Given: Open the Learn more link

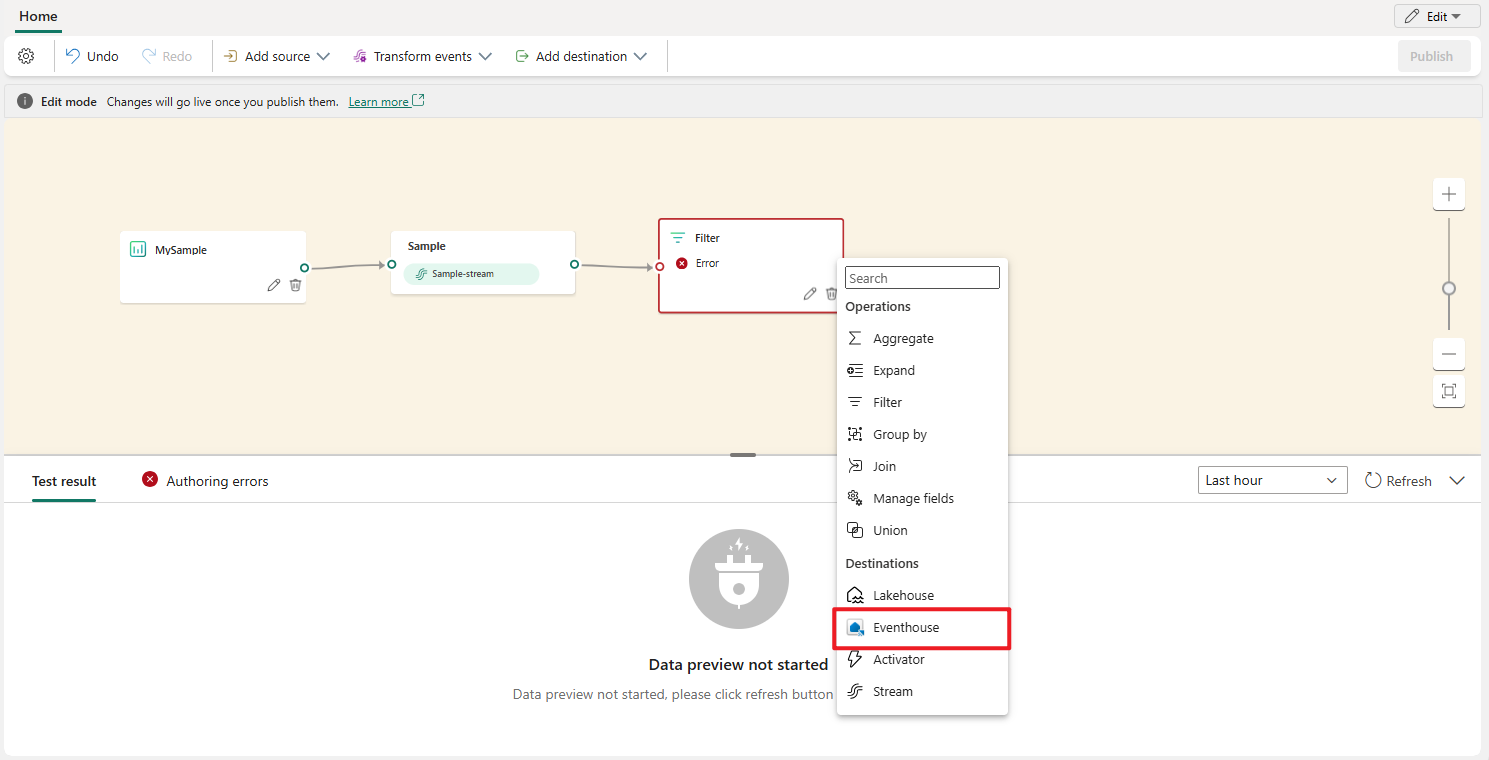Looking at the screenshot, I should coord(379,101).
